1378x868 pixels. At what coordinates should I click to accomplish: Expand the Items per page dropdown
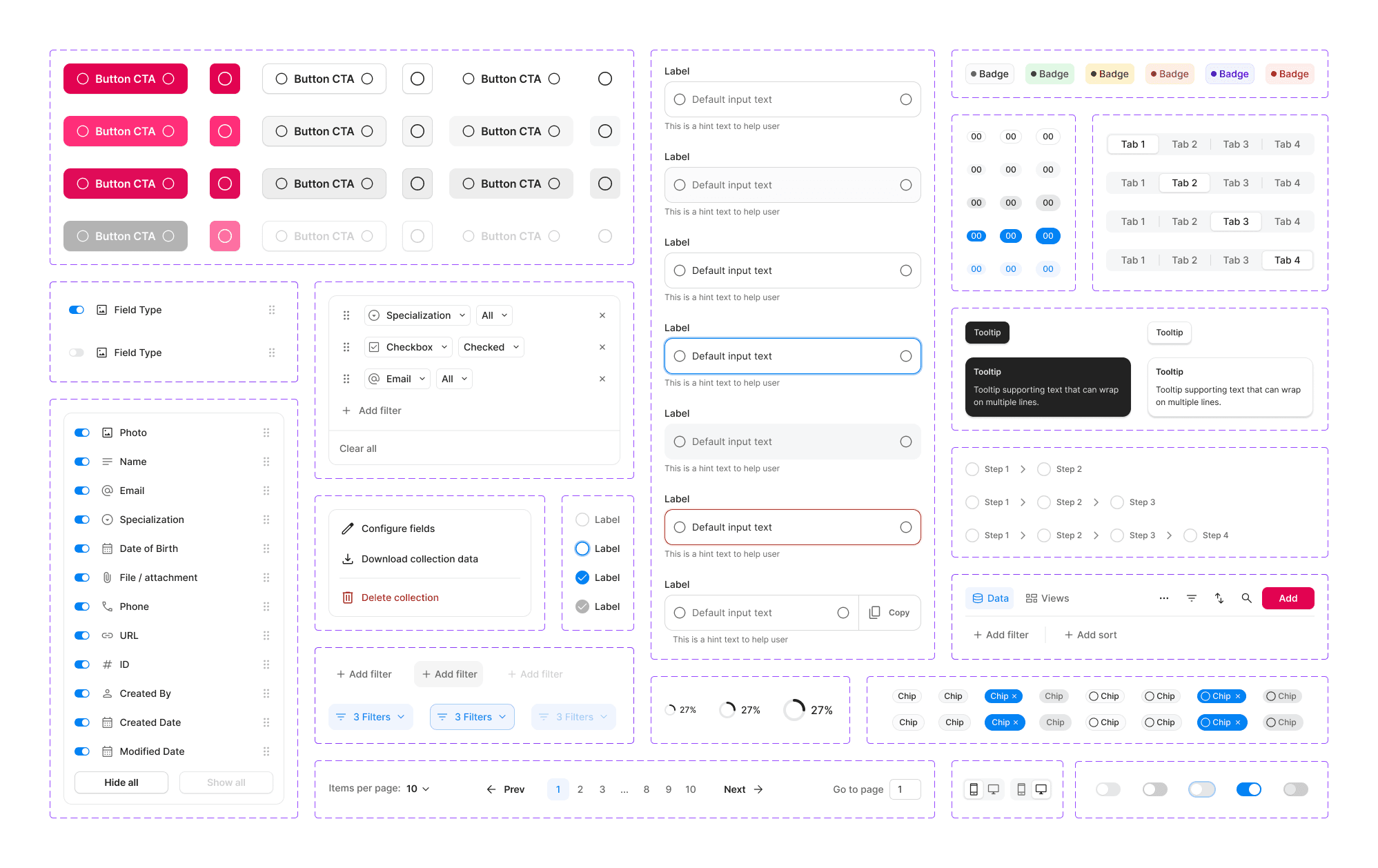coord(418,789)
